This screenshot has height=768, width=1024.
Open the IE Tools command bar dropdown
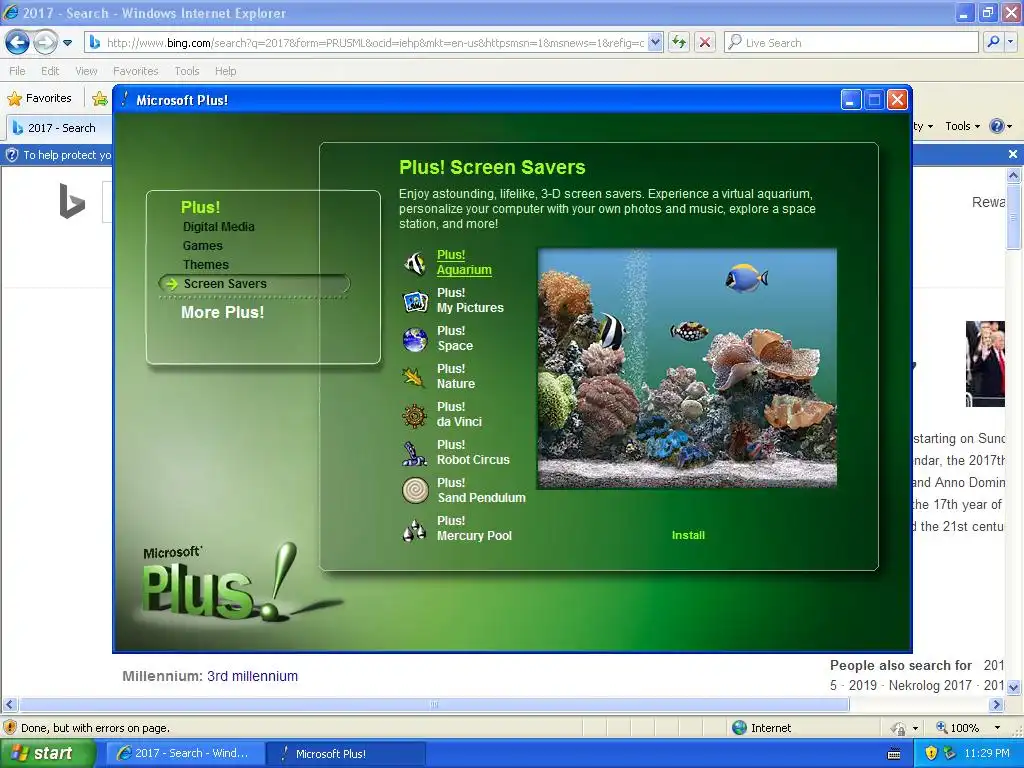tap(963, 126)
